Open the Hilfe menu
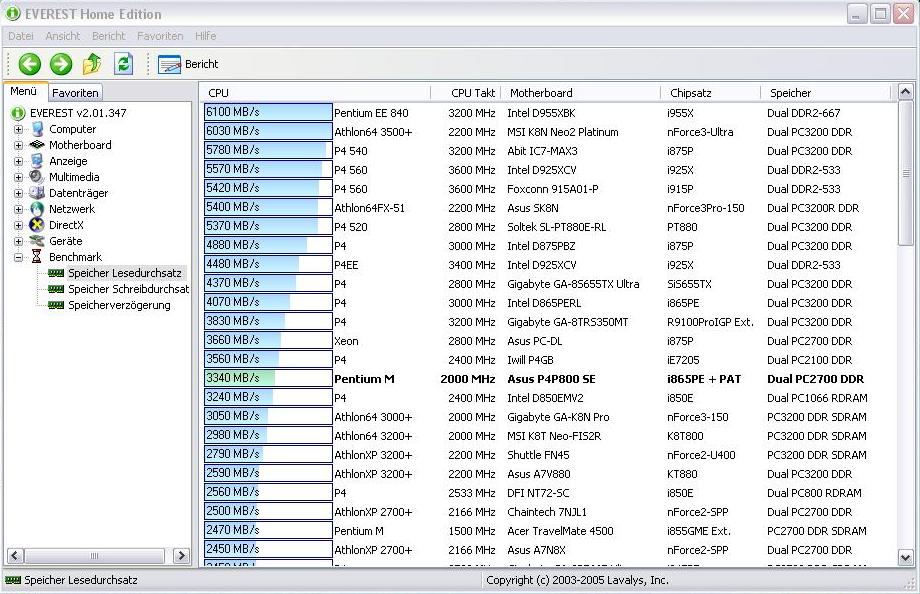920x594 pixels. point(205,36)
